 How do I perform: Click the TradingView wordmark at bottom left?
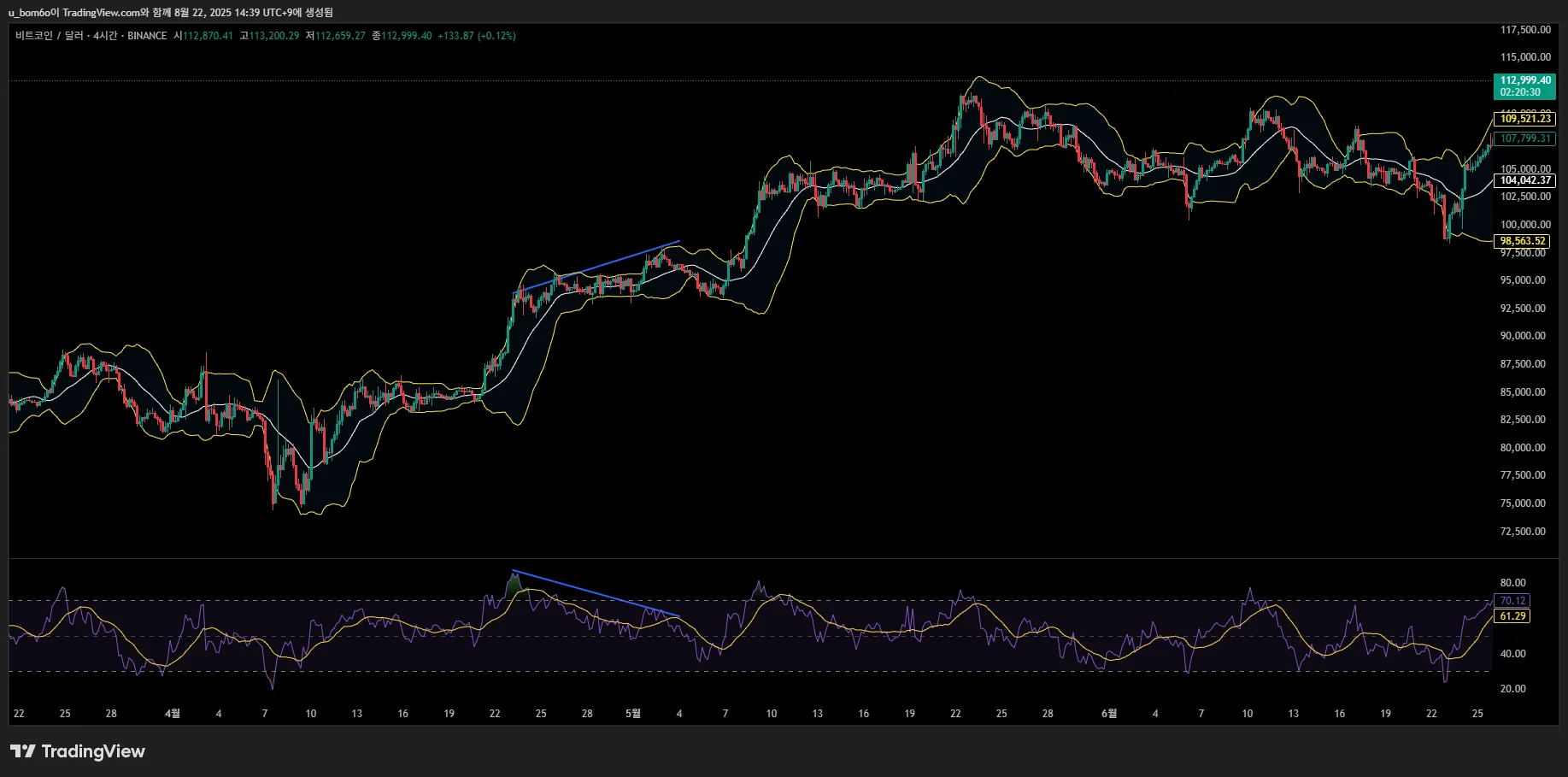[x=93, y=751]
